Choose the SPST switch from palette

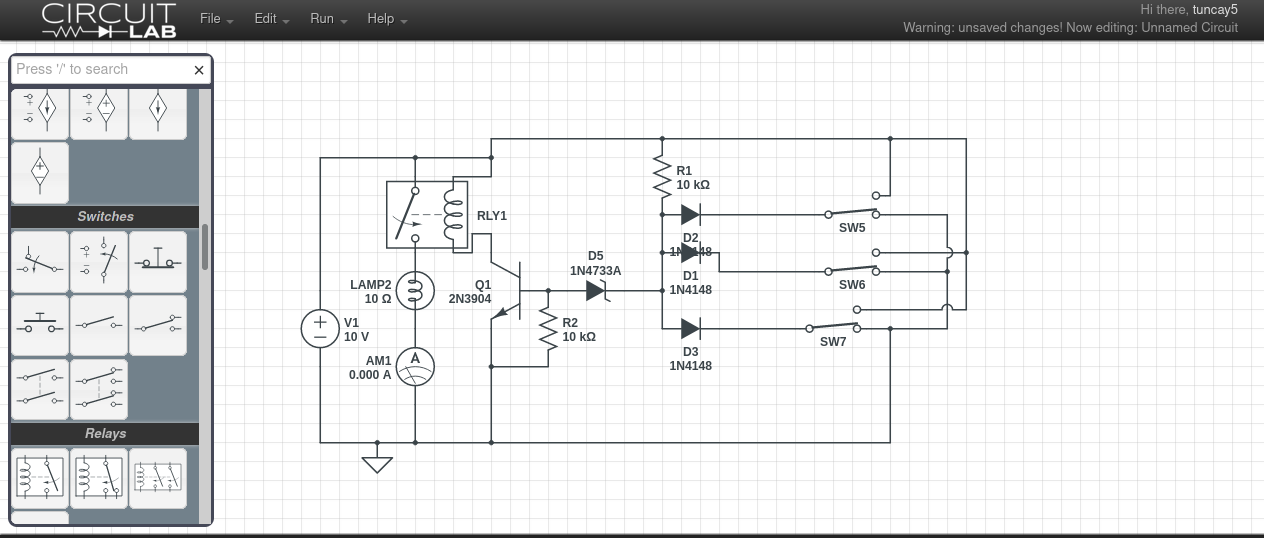99,325
